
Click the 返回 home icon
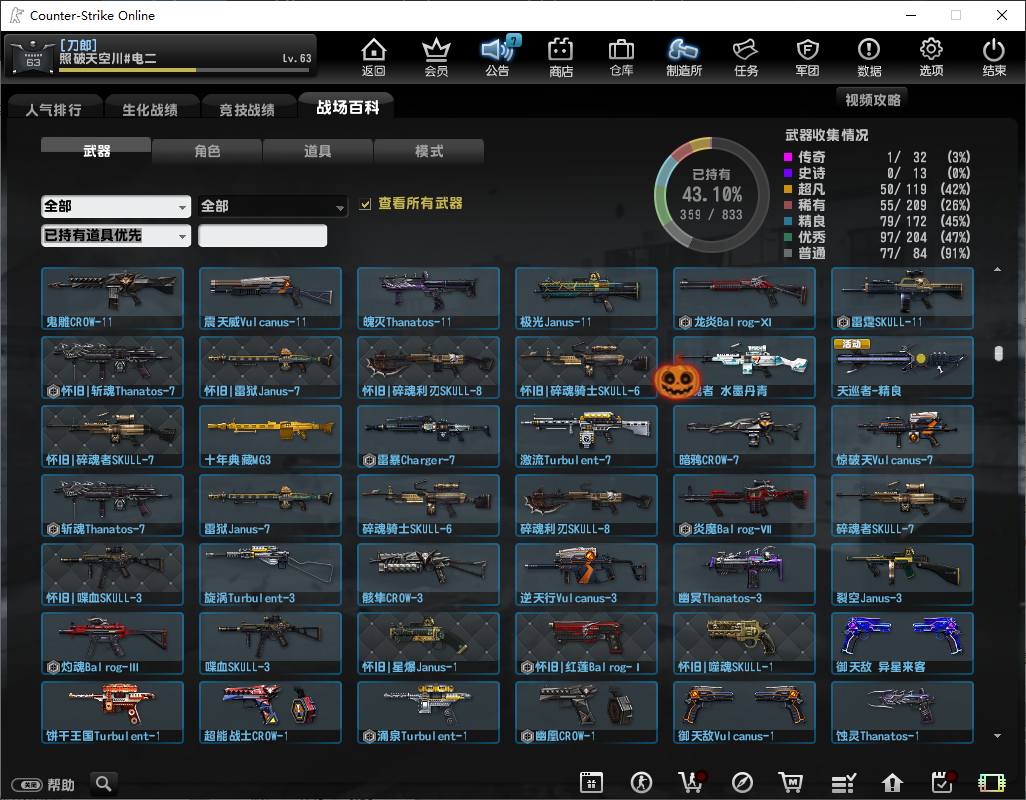374,57
